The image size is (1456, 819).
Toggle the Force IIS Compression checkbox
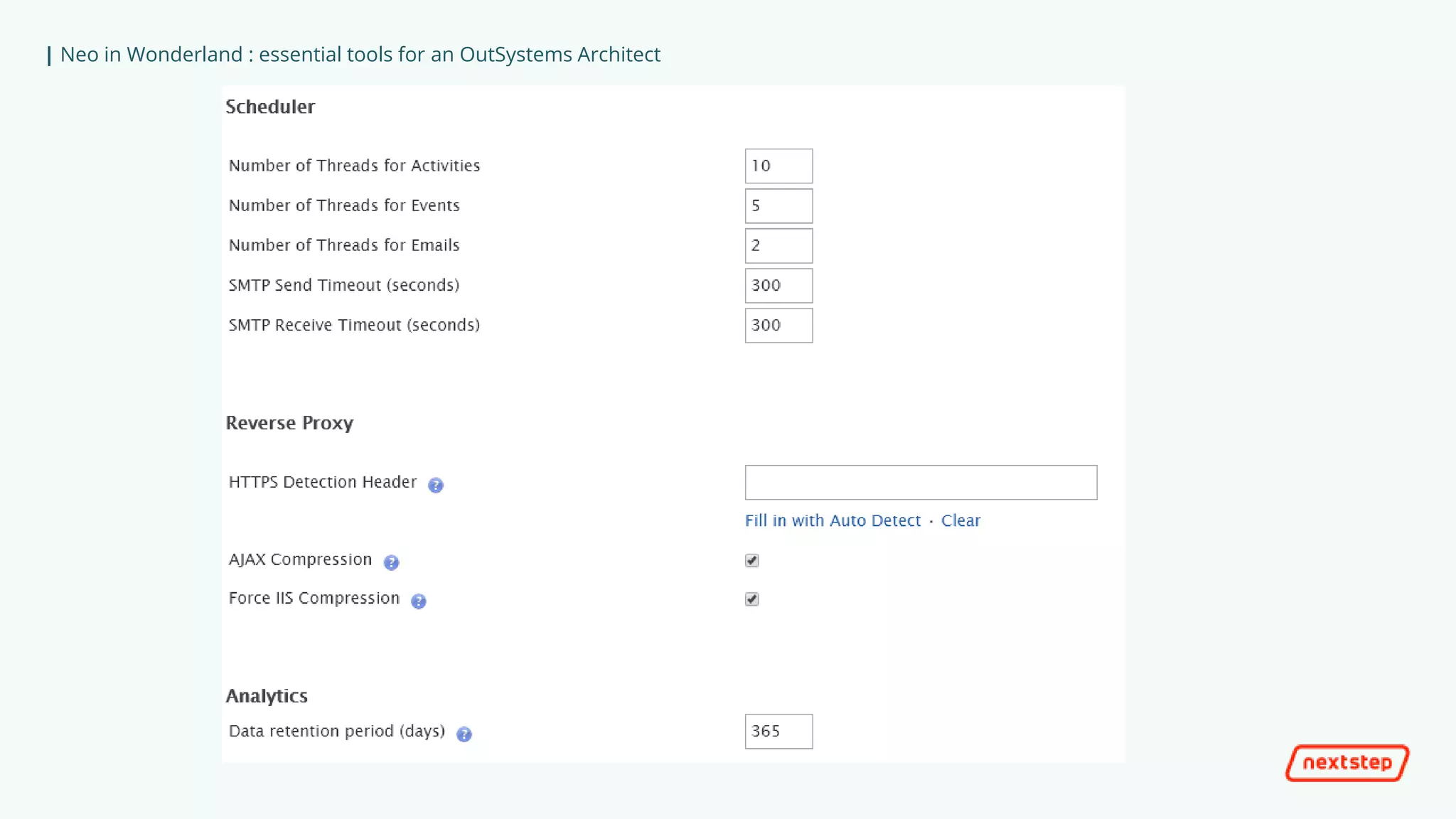pyautogui.click(x=751, y=599)
